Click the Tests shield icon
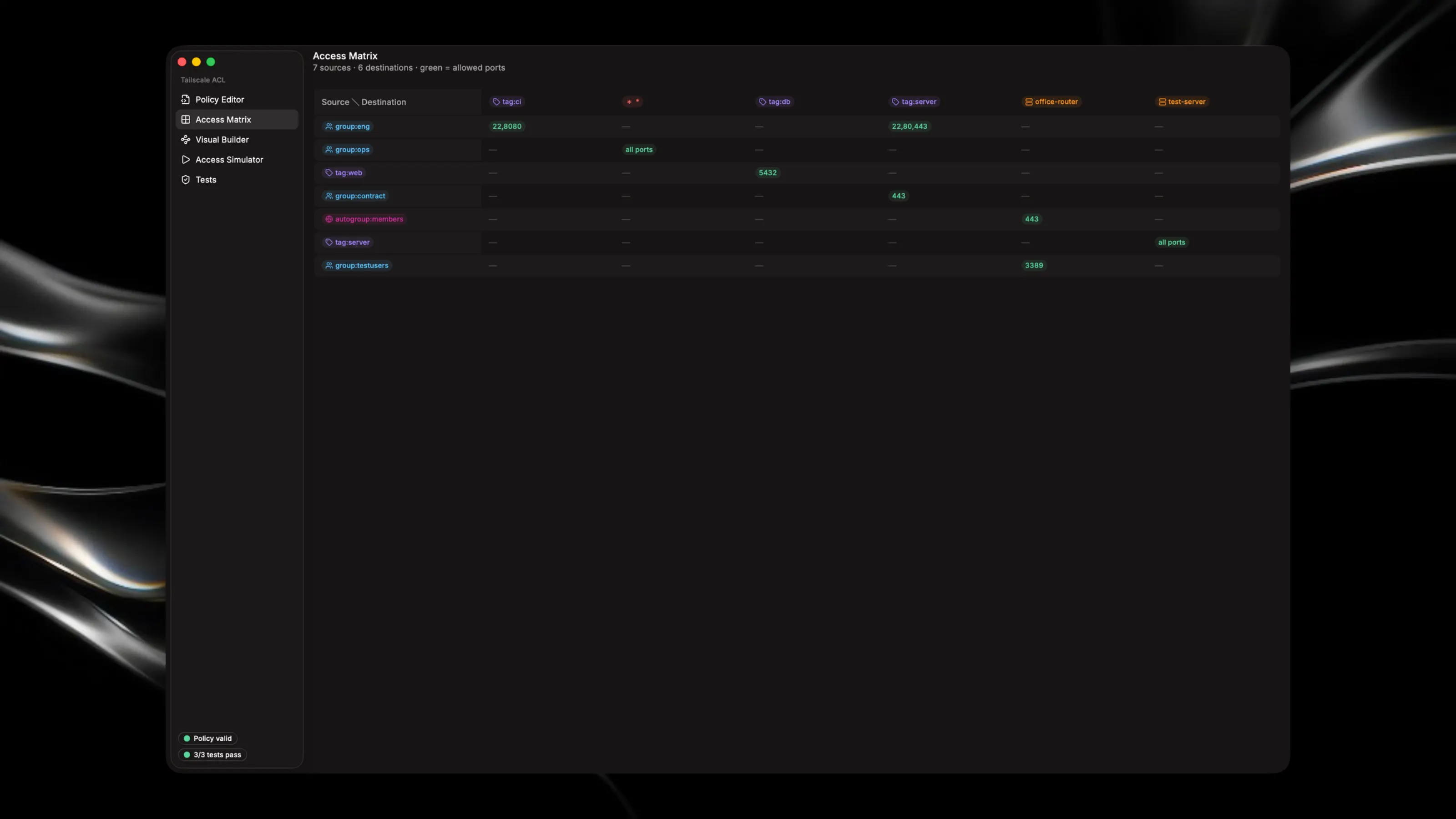Screen dimensions: 1456x819 pyautogui.click(x=185, y=180)
